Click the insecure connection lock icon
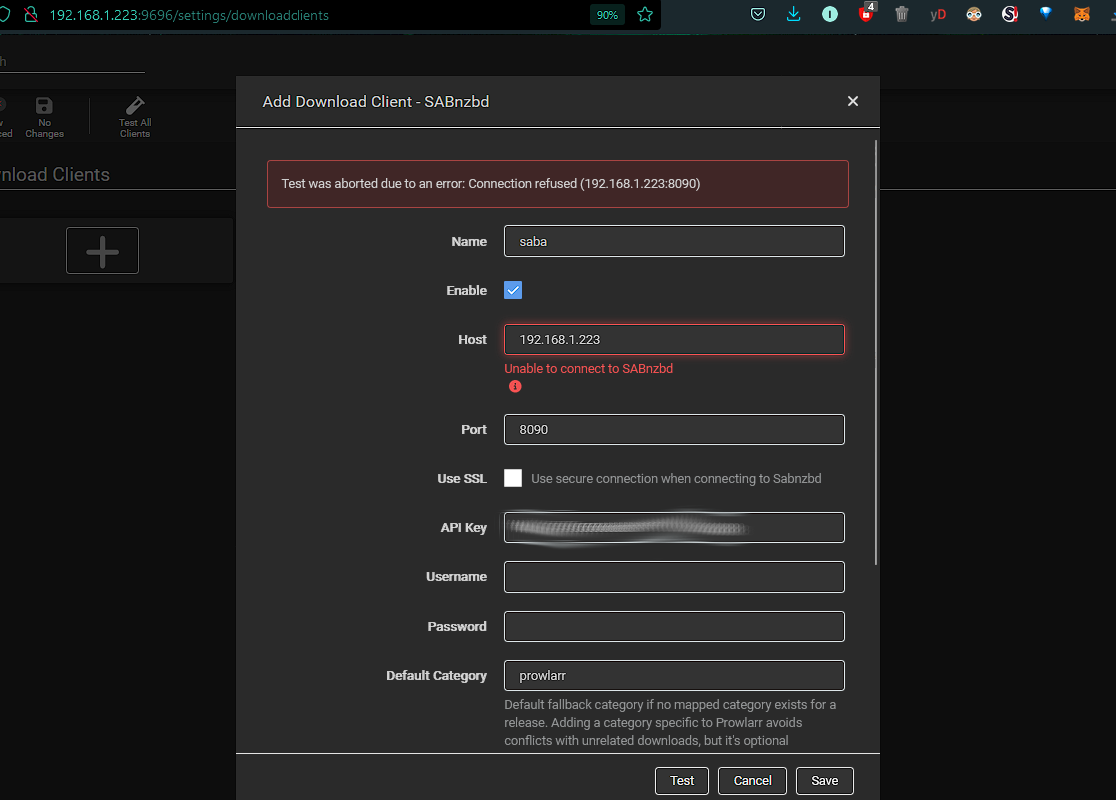This screenshot has width=1116, height=800. click(x=31, y=14)
